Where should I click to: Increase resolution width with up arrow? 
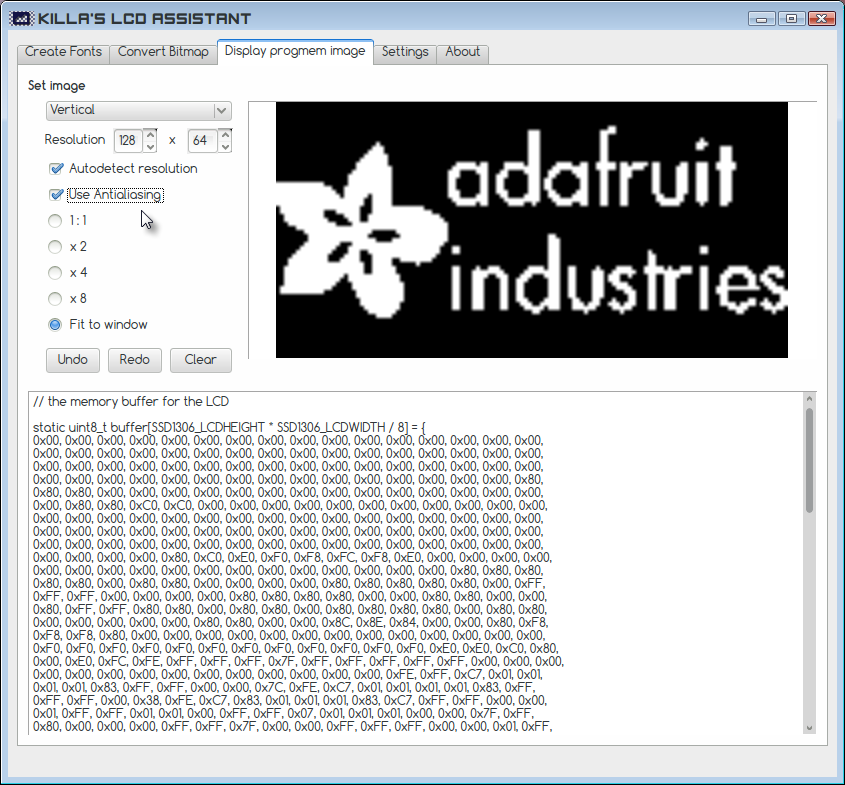point(150,135)
